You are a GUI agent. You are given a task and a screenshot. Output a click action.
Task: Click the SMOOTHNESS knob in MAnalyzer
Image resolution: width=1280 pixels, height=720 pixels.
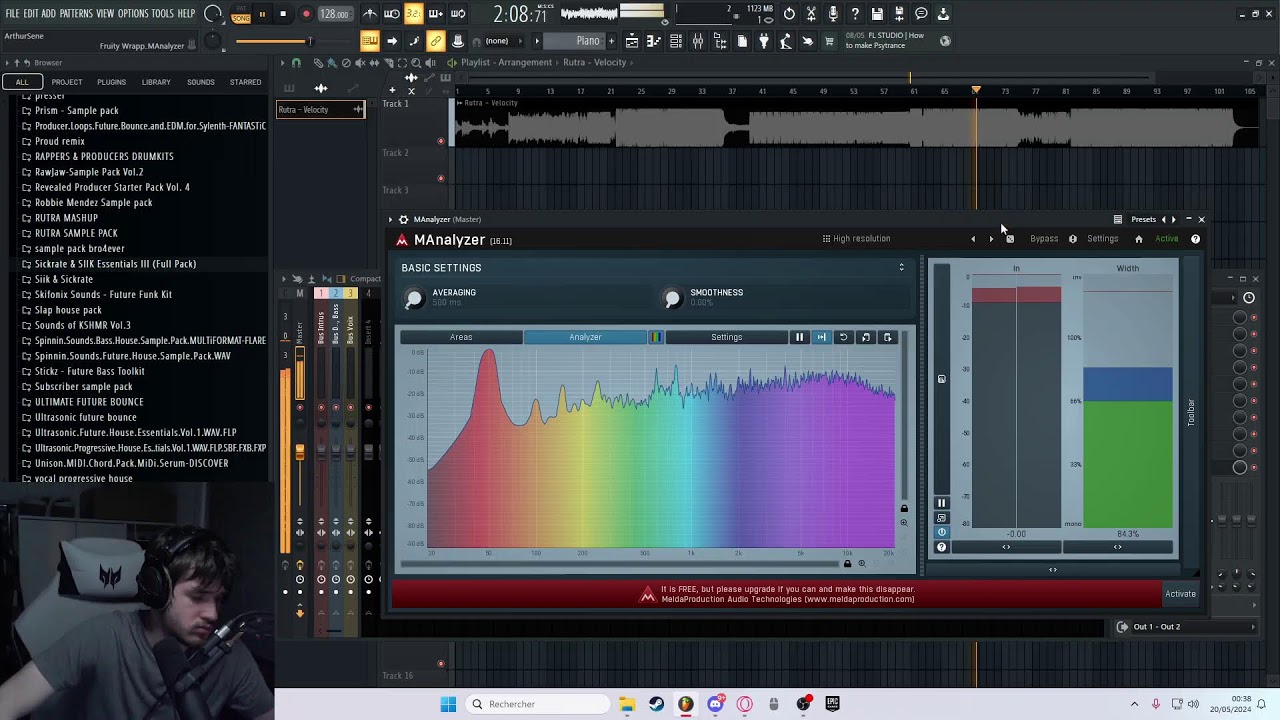pos(672,298)
